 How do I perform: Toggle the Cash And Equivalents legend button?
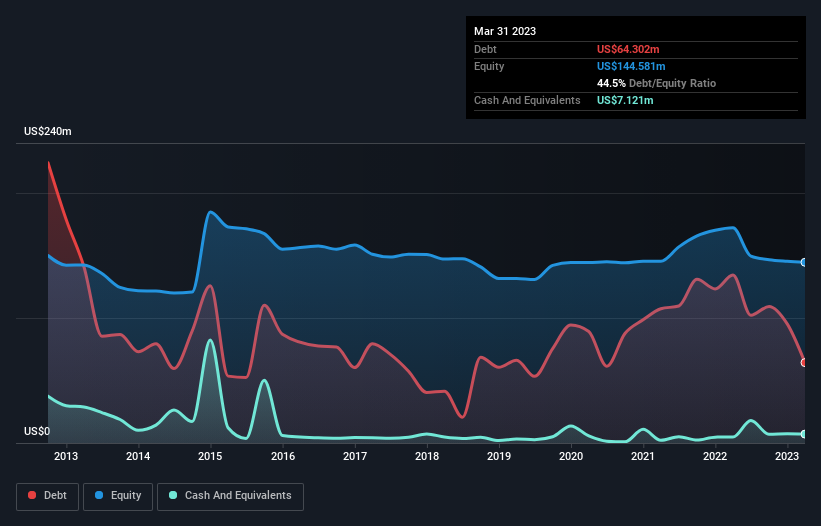pyautogui.click(x=230, y=497)
